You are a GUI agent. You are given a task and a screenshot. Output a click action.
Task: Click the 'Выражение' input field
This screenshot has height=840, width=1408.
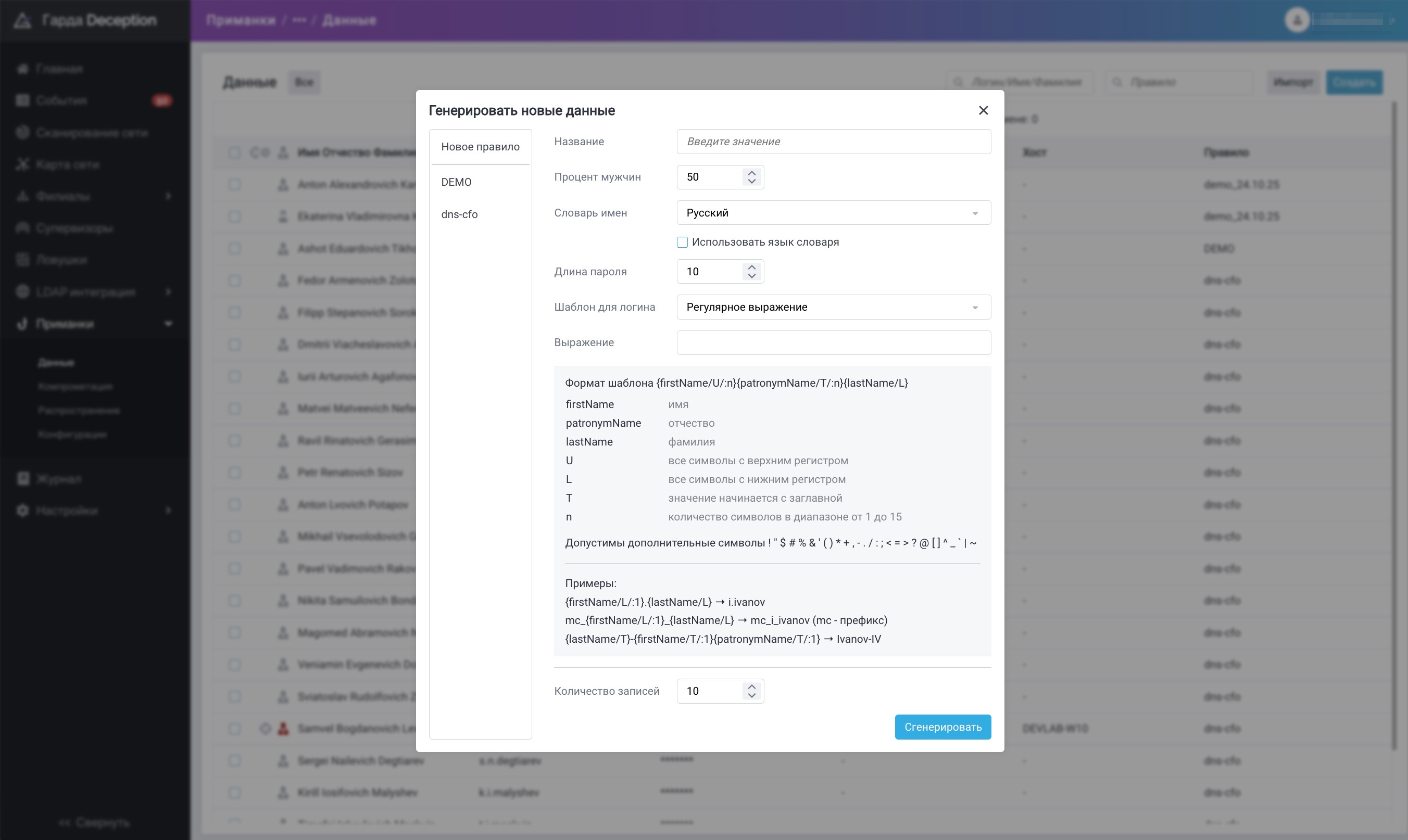click(x=833, y=342)
